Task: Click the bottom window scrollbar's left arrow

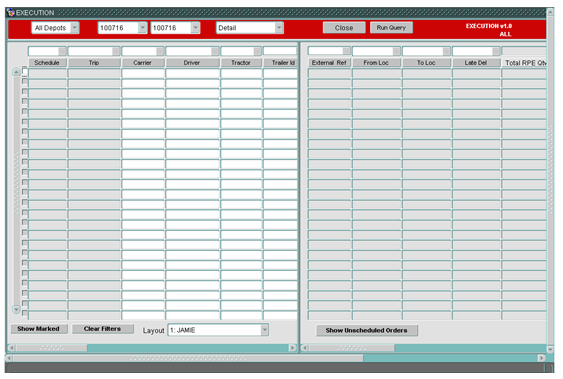Action: click(9, 358)
